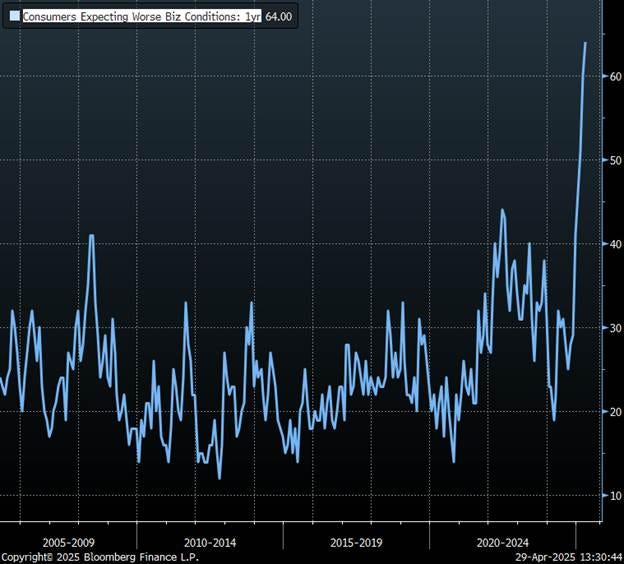The width and height of the screenshot is (624, 564).
Task: Click the 2010-2014 x-axis label
Action: point(210,543)
